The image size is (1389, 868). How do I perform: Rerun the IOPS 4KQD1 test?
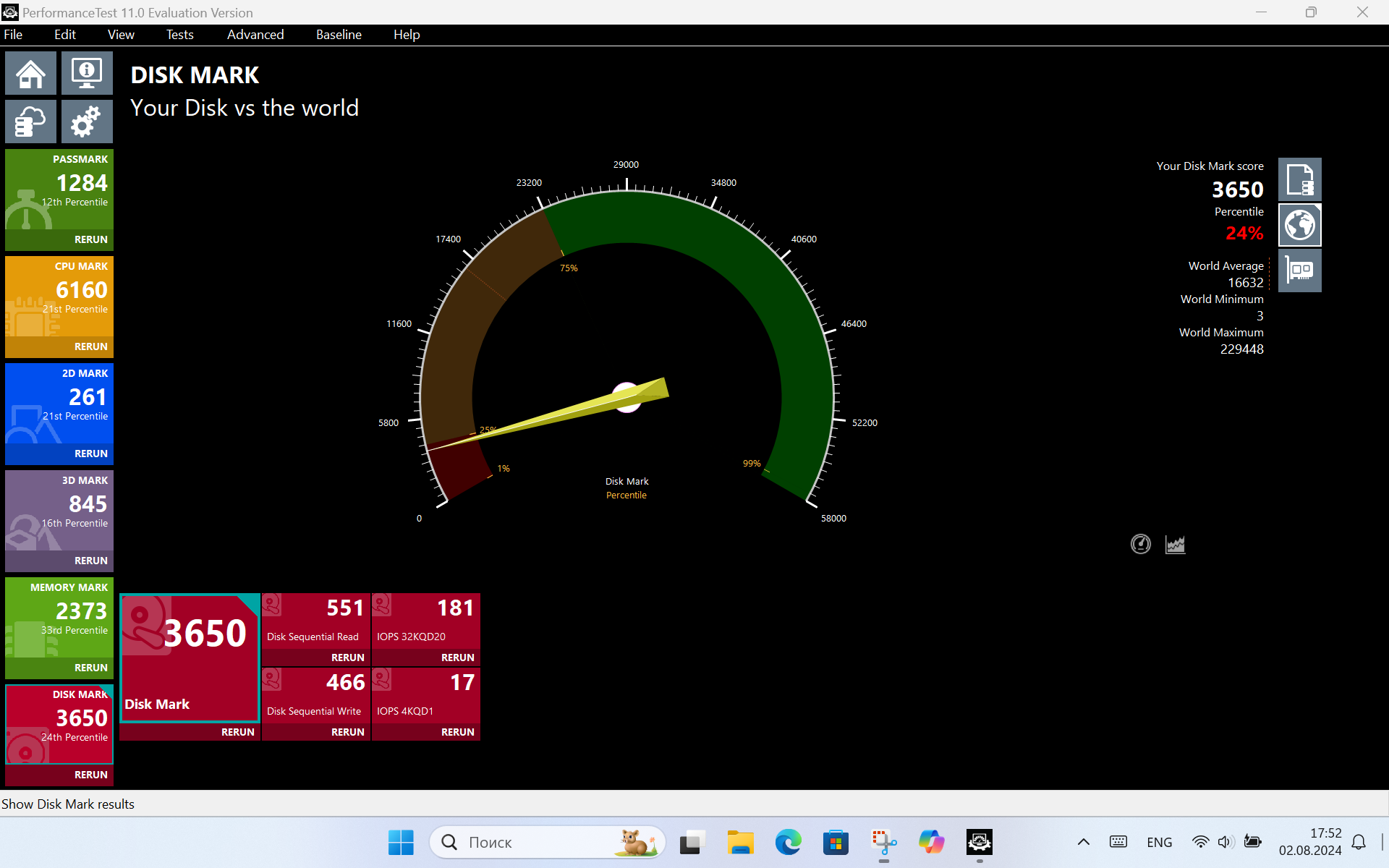tap(457, 732)
